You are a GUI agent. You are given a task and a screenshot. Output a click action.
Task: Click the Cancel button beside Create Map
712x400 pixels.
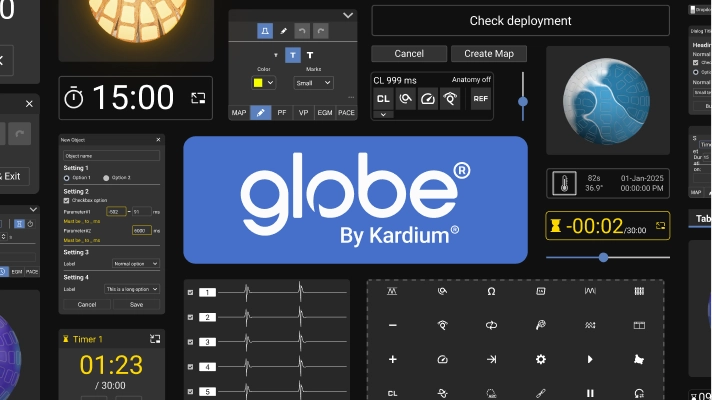click(409, 54)
